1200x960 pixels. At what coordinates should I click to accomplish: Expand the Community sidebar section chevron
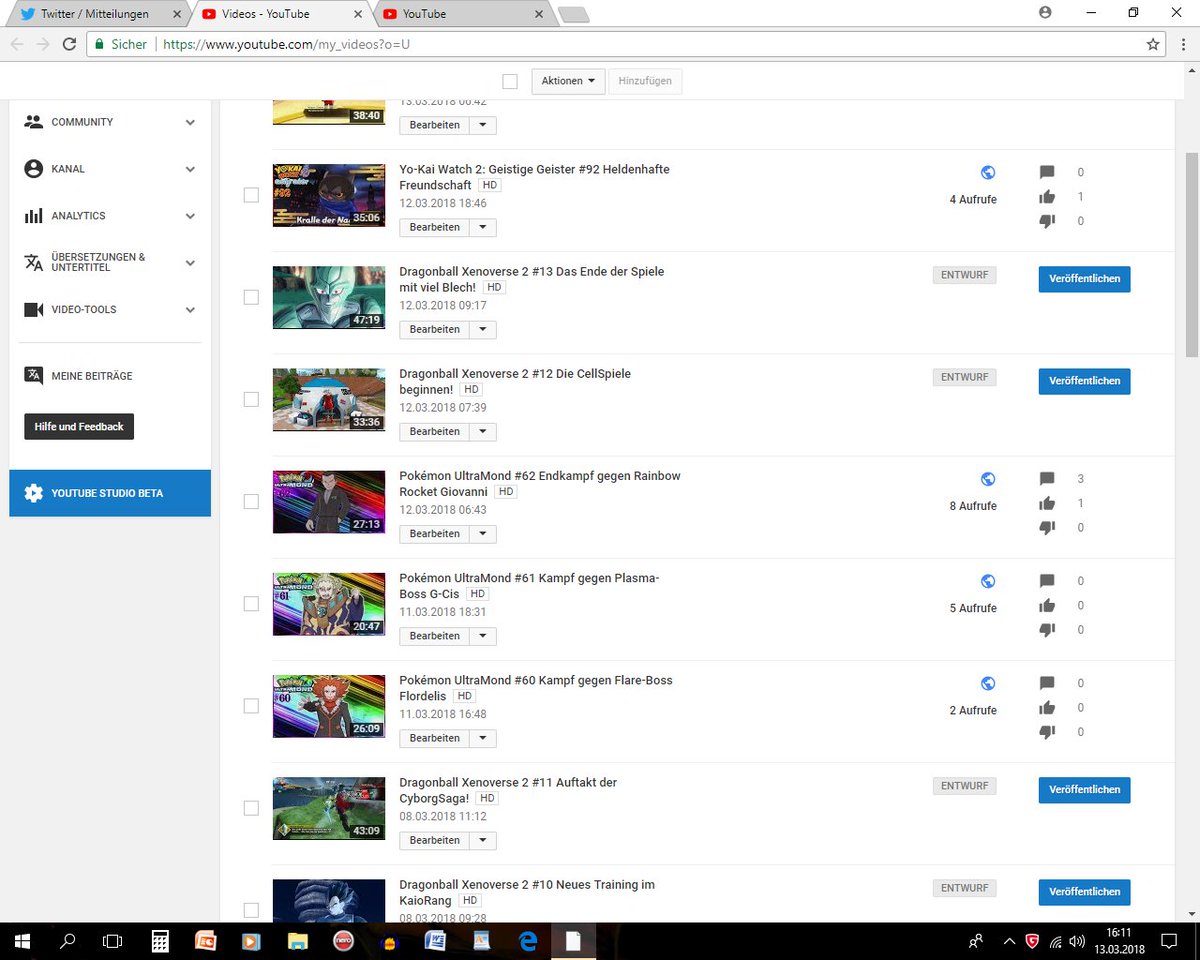(190, 122)
